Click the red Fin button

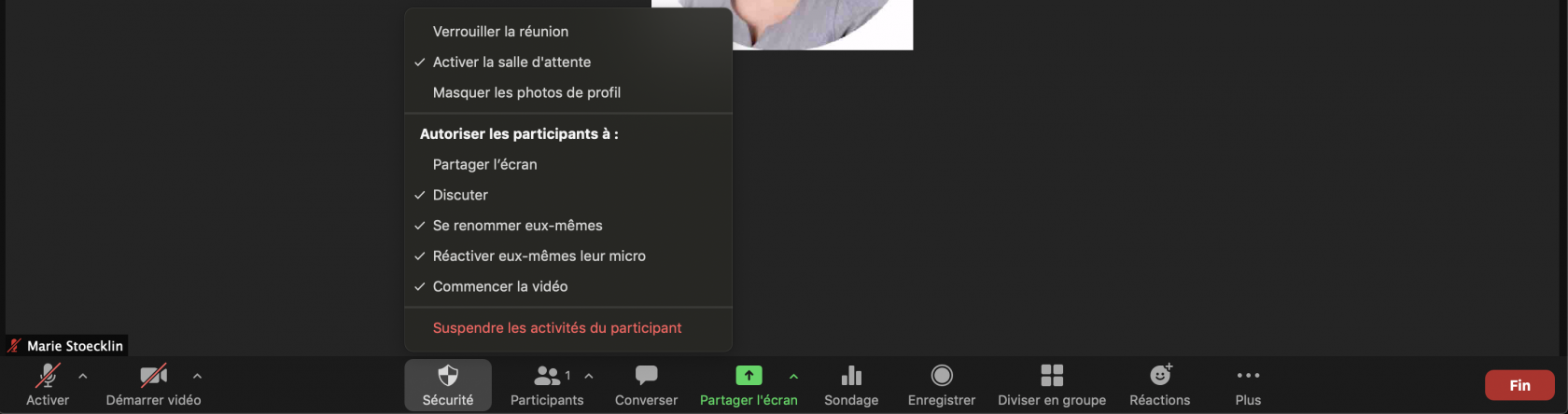point(1519,385)
